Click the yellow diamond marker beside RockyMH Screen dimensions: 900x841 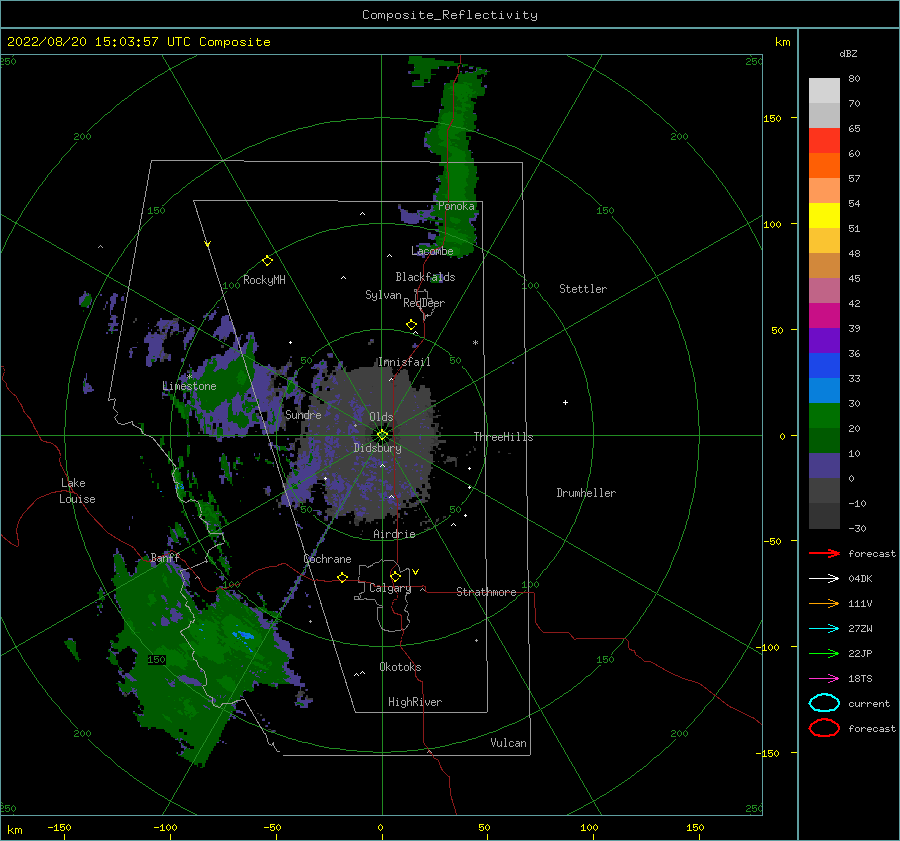tap(267, 261)
